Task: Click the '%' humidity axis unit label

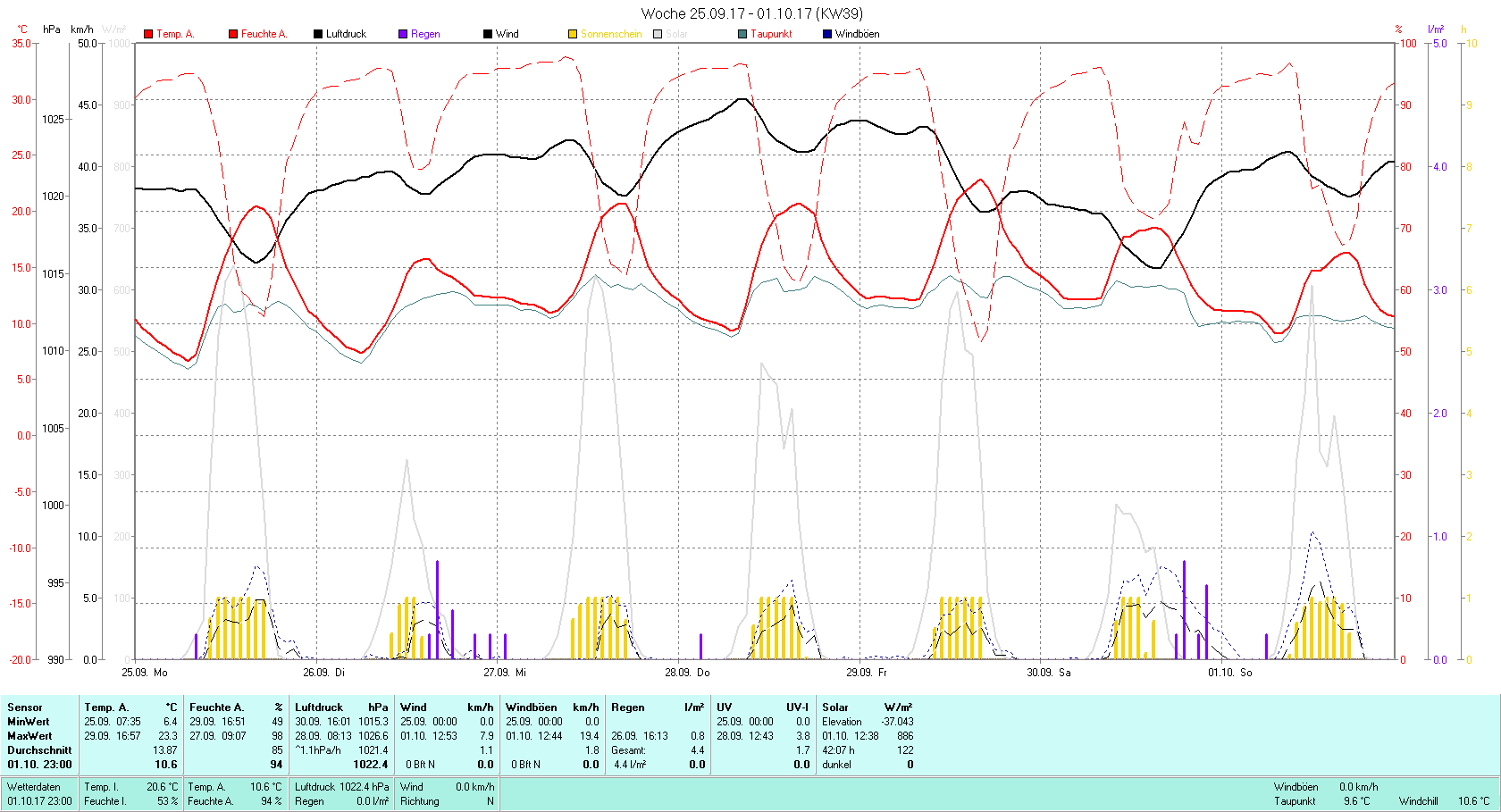Action: (x=1399, y=29)
